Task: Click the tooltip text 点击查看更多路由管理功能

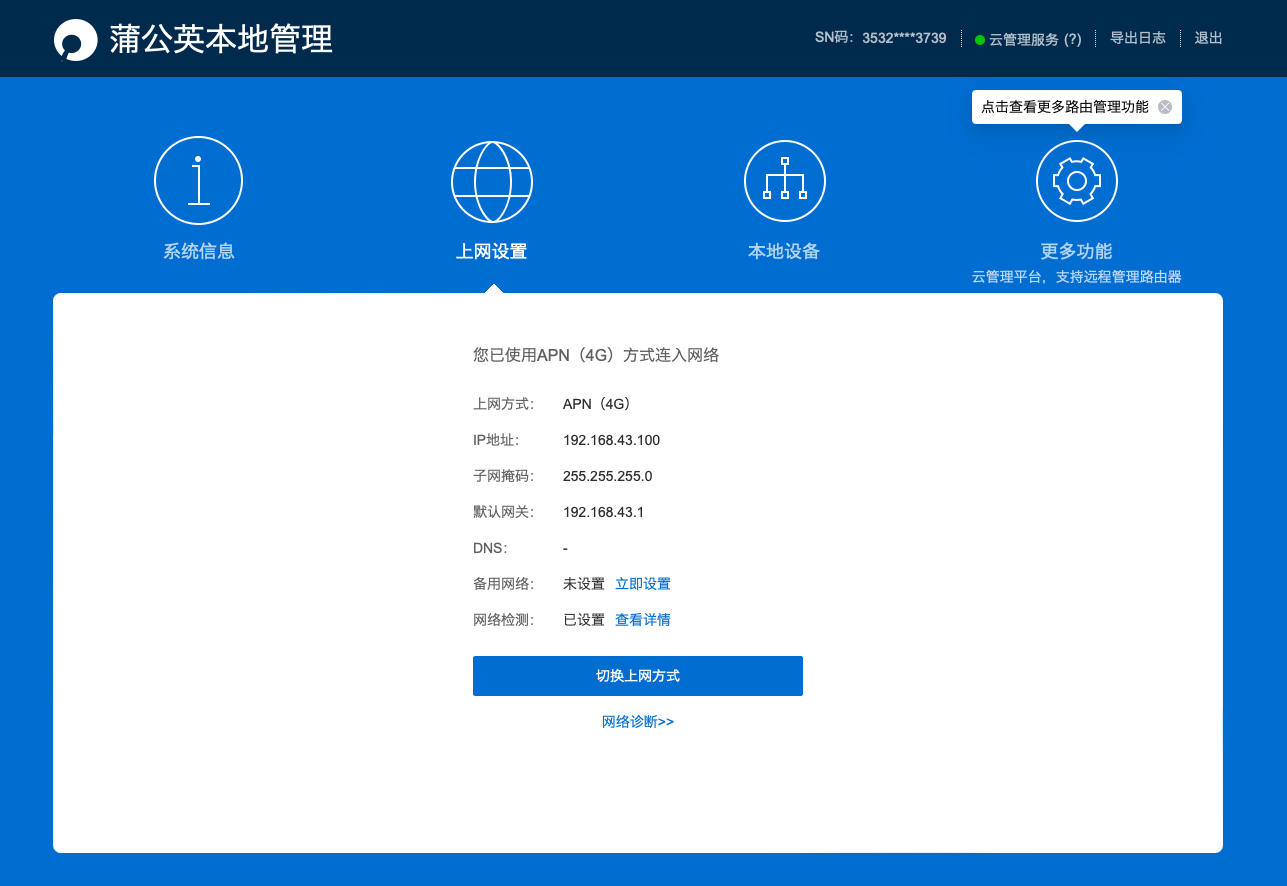Action: 1065,106
